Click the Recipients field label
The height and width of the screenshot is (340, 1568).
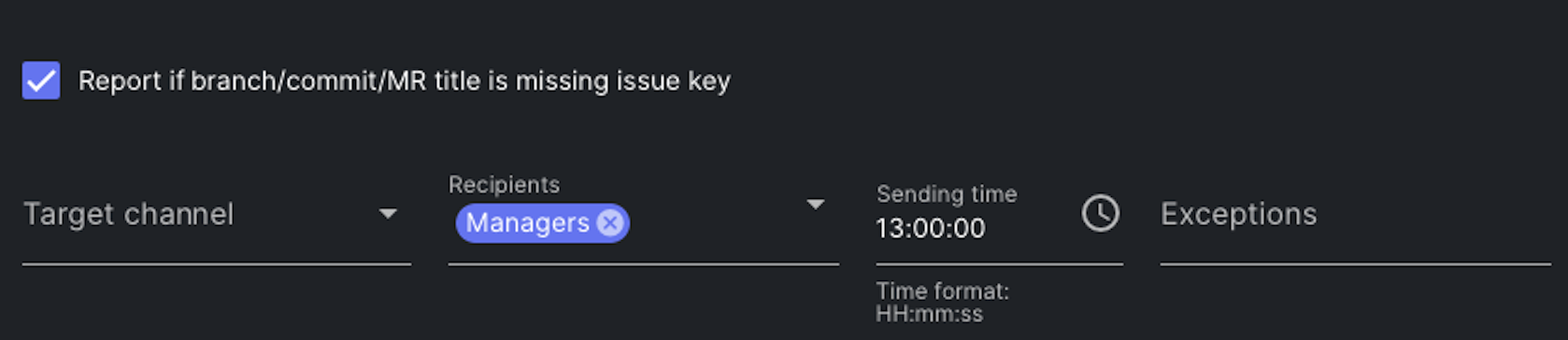coord(505,185)
